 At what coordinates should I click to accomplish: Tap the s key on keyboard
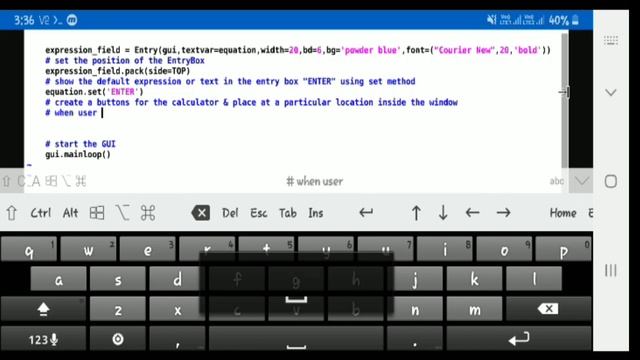tap(118, 279)
